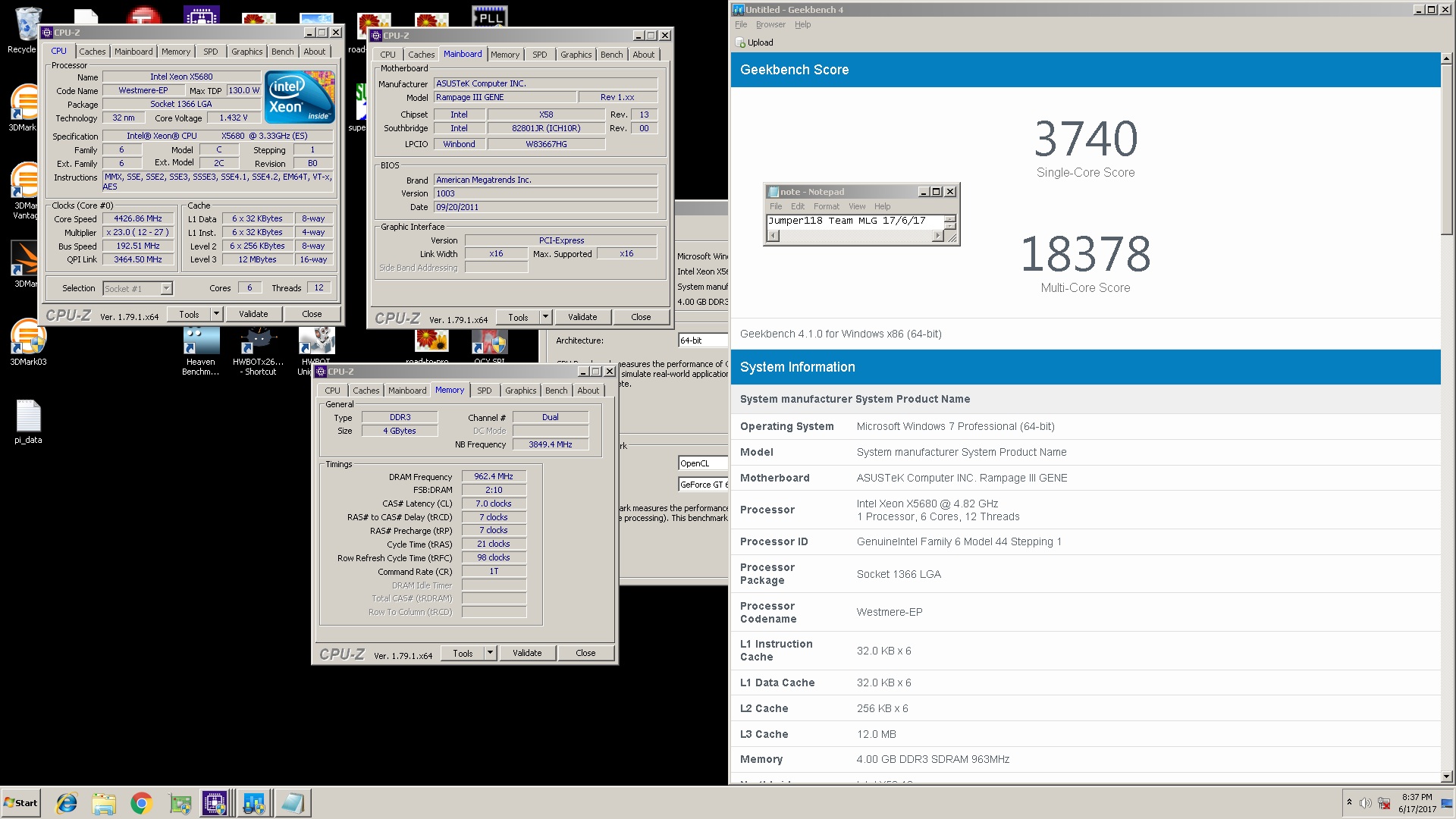1456x819 pixels.
Task: Launch Google Chrome from the taskbar
Action: 141,803
